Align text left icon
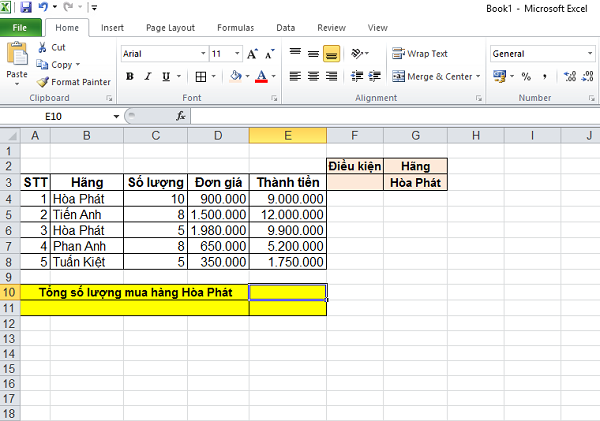The image size is (600, 421). (x=295, y=77)
